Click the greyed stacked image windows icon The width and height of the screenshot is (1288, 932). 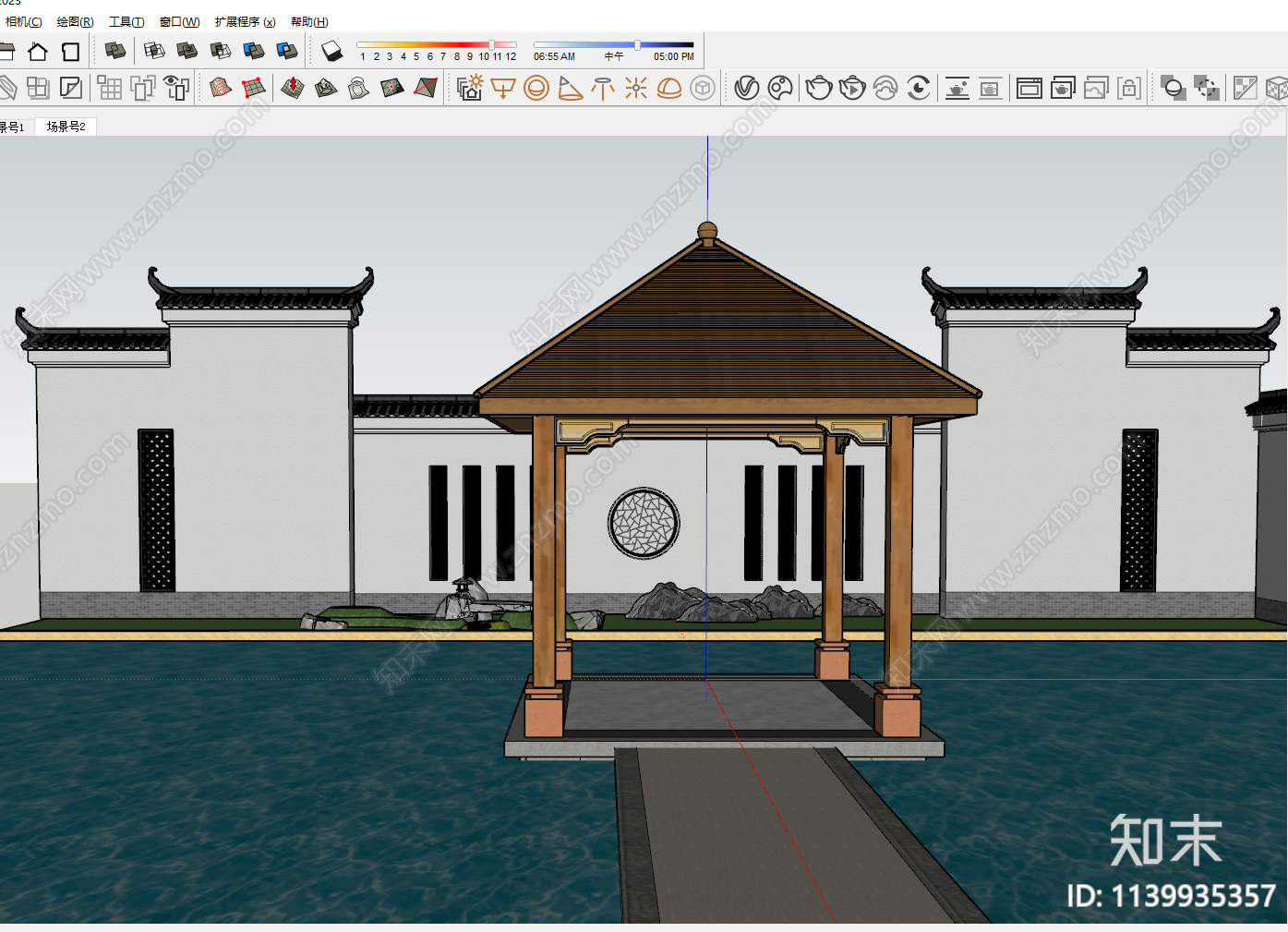pyautogui.click(x=1096, y=88)
